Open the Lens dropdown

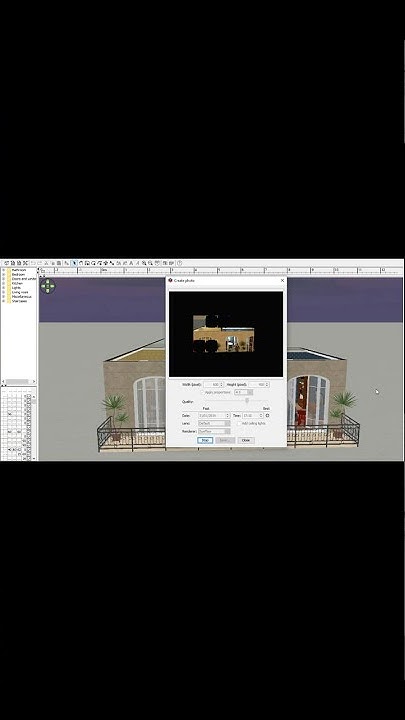click(x=214, y=423)
